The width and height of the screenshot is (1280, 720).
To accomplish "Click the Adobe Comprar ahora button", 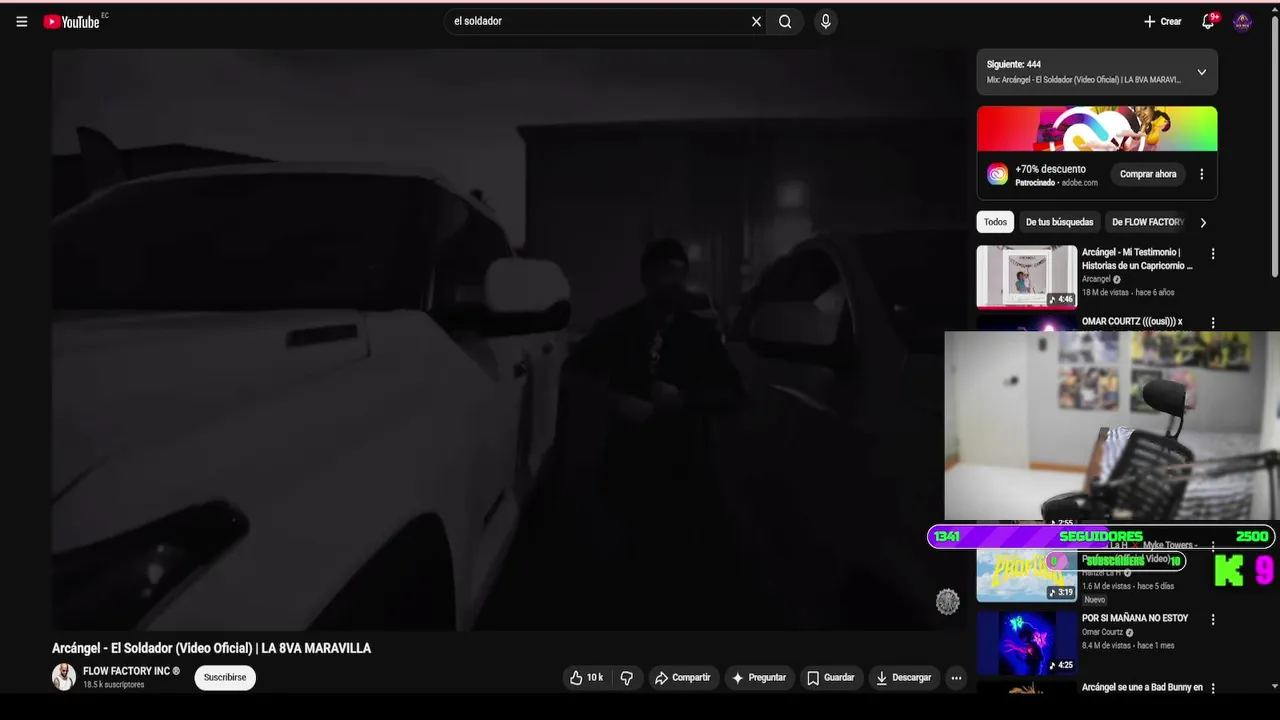I will (x=1148, y=174).
